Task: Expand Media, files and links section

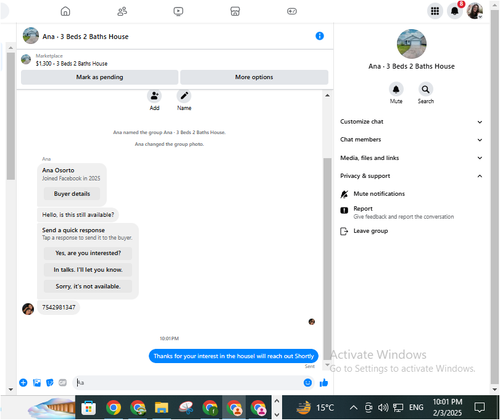Action: coord(411,158)
